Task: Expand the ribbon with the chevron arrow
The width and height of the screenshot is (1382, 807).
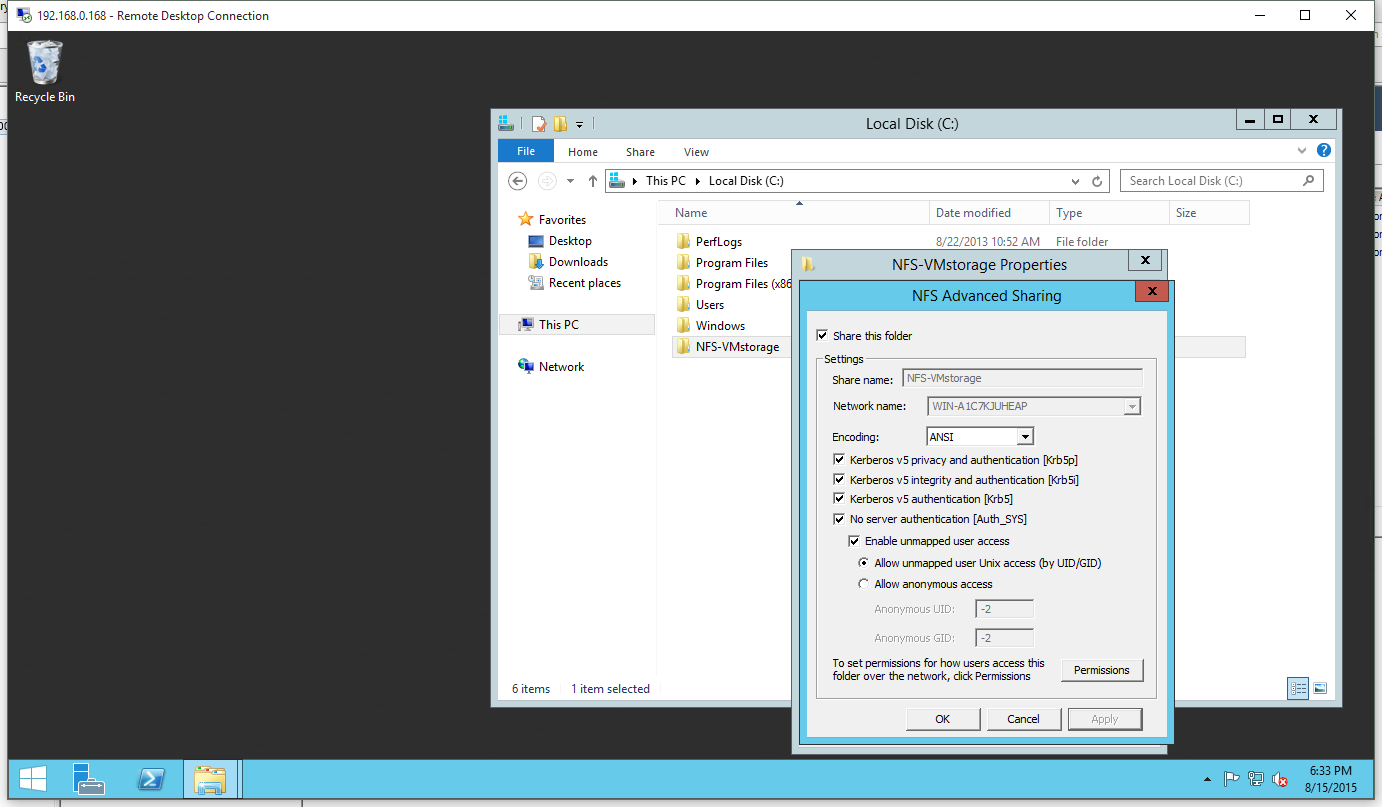Action: click(1302, 151)
